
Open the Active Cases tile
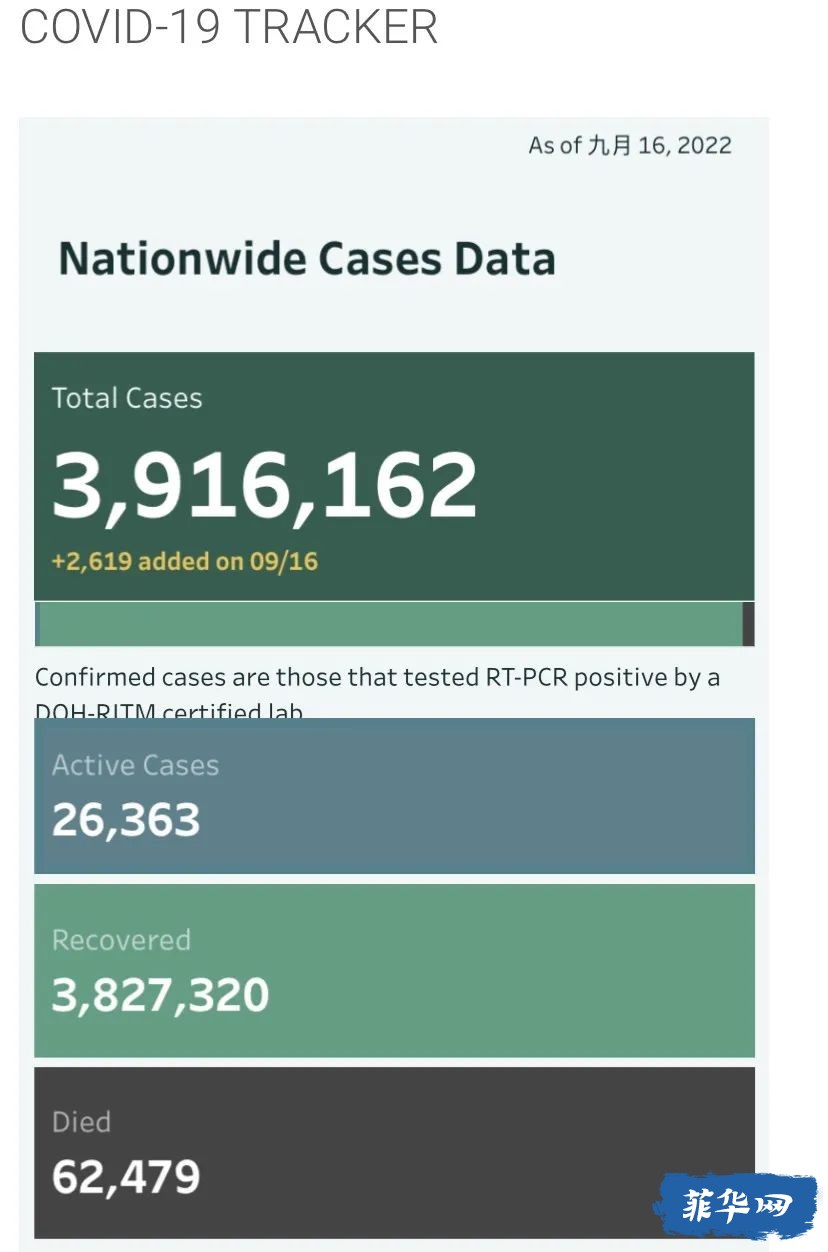click(394, 796)
